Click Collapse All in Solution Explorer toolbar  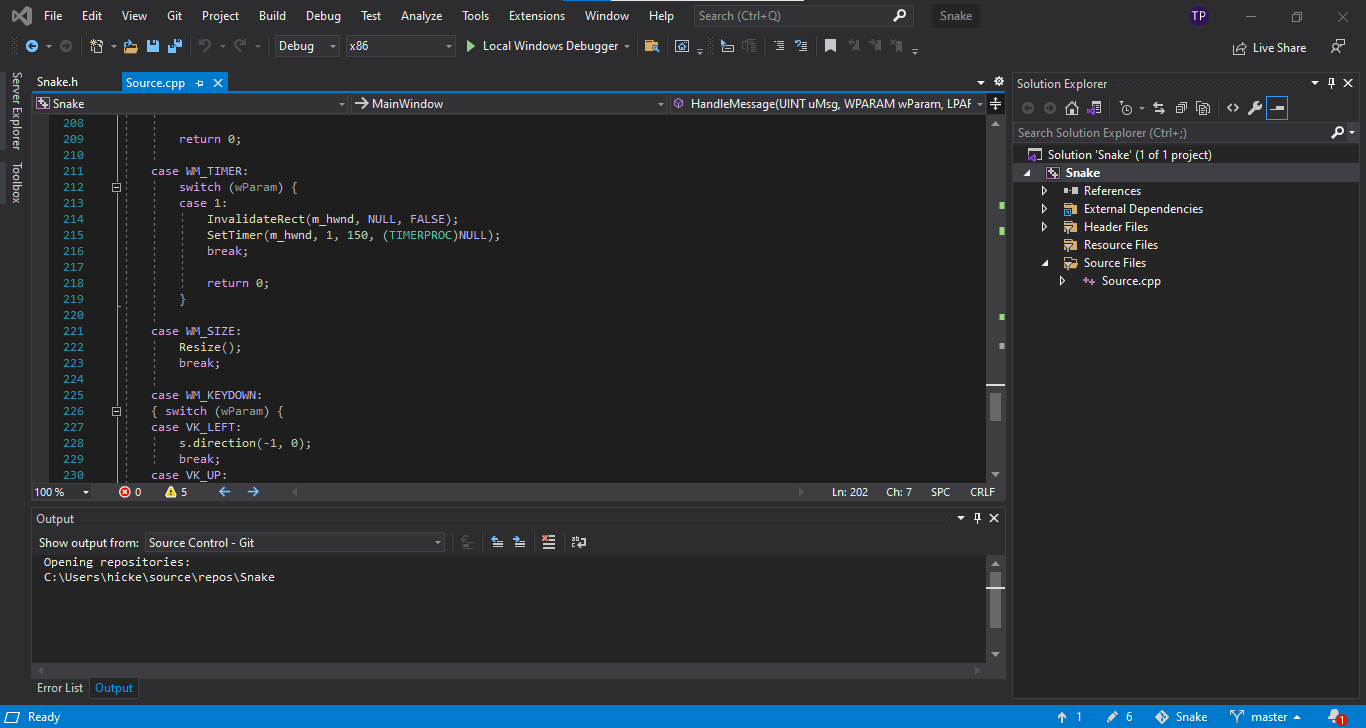click(x=1181, y=108)
